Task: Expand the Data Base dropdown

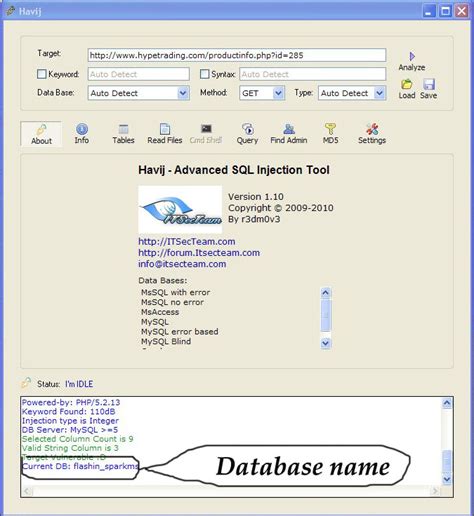Action: pos(183,93)
